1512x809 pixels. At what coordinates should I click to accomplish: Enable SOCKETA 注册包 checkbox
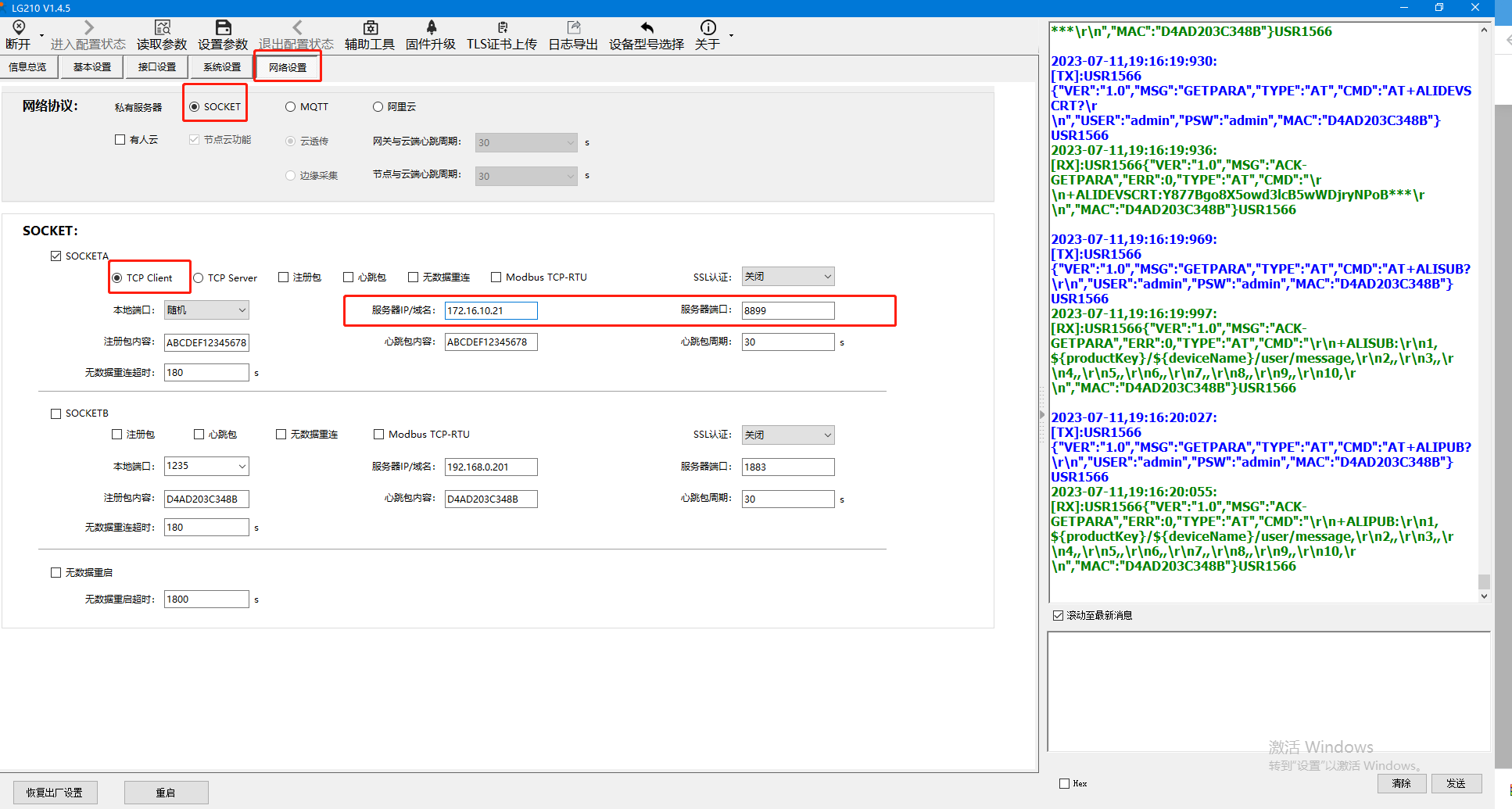tap(283, 277)
